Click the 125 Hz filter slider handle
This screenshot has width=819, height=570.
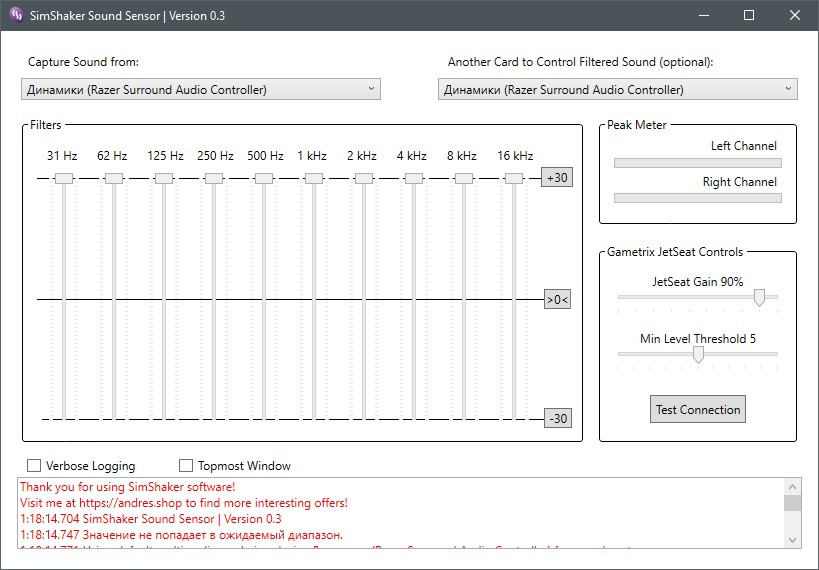(164, 178)
